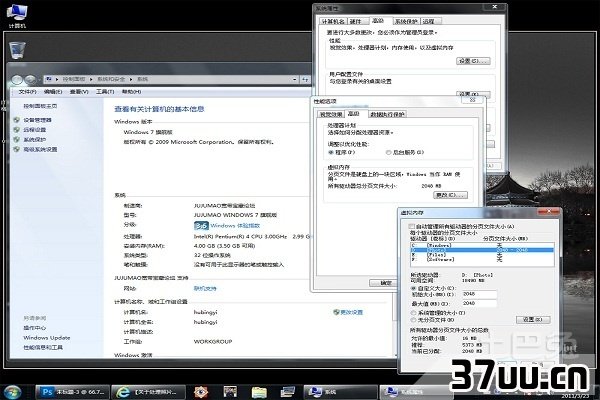Screen dimensions: 600x400
Task: Open the address bar history dropdown arrow
Action: point(295,79)
